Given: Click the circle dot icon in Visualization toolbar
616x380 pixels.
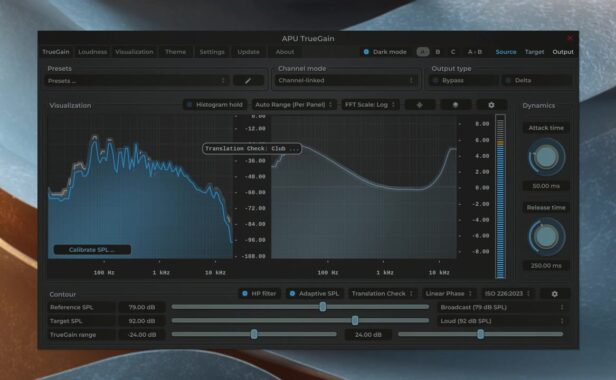Looking at the screenshot, I should pos(455,105).
